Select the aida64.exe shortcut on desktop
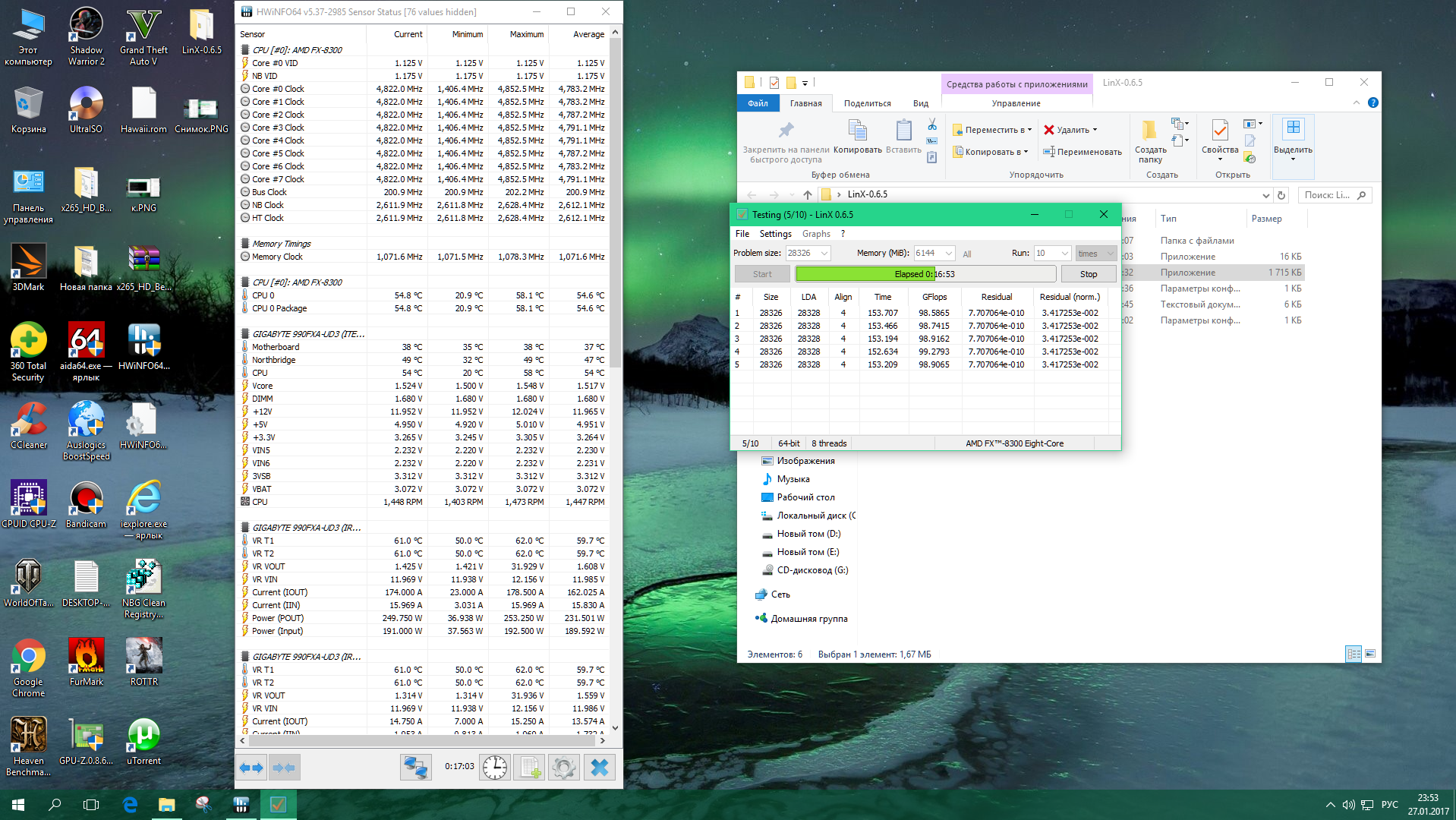1456x820 pixels. click(x=86, y=352)
